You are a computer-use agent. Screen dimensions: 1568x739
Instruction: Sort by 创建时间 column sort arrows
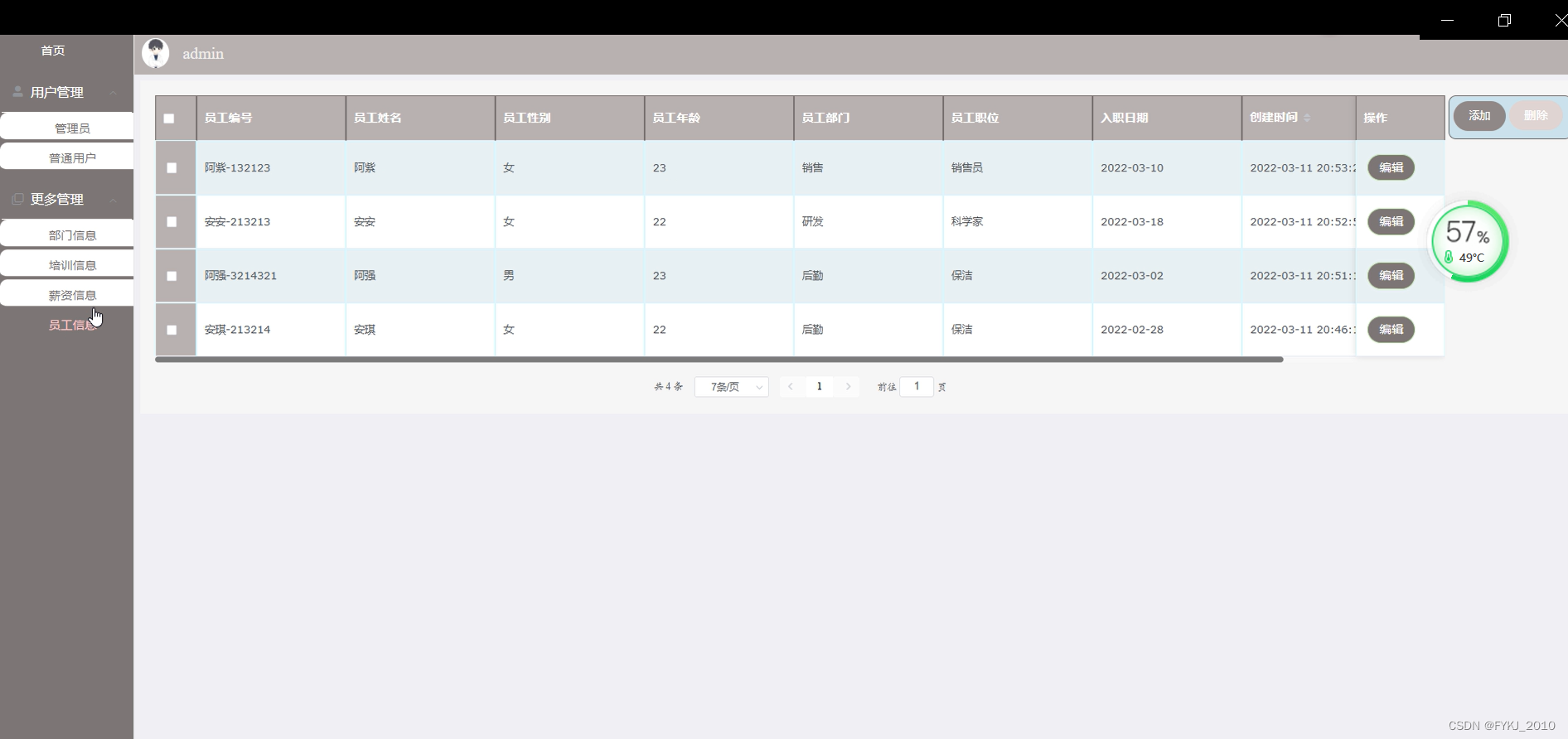coord(1307,118)
